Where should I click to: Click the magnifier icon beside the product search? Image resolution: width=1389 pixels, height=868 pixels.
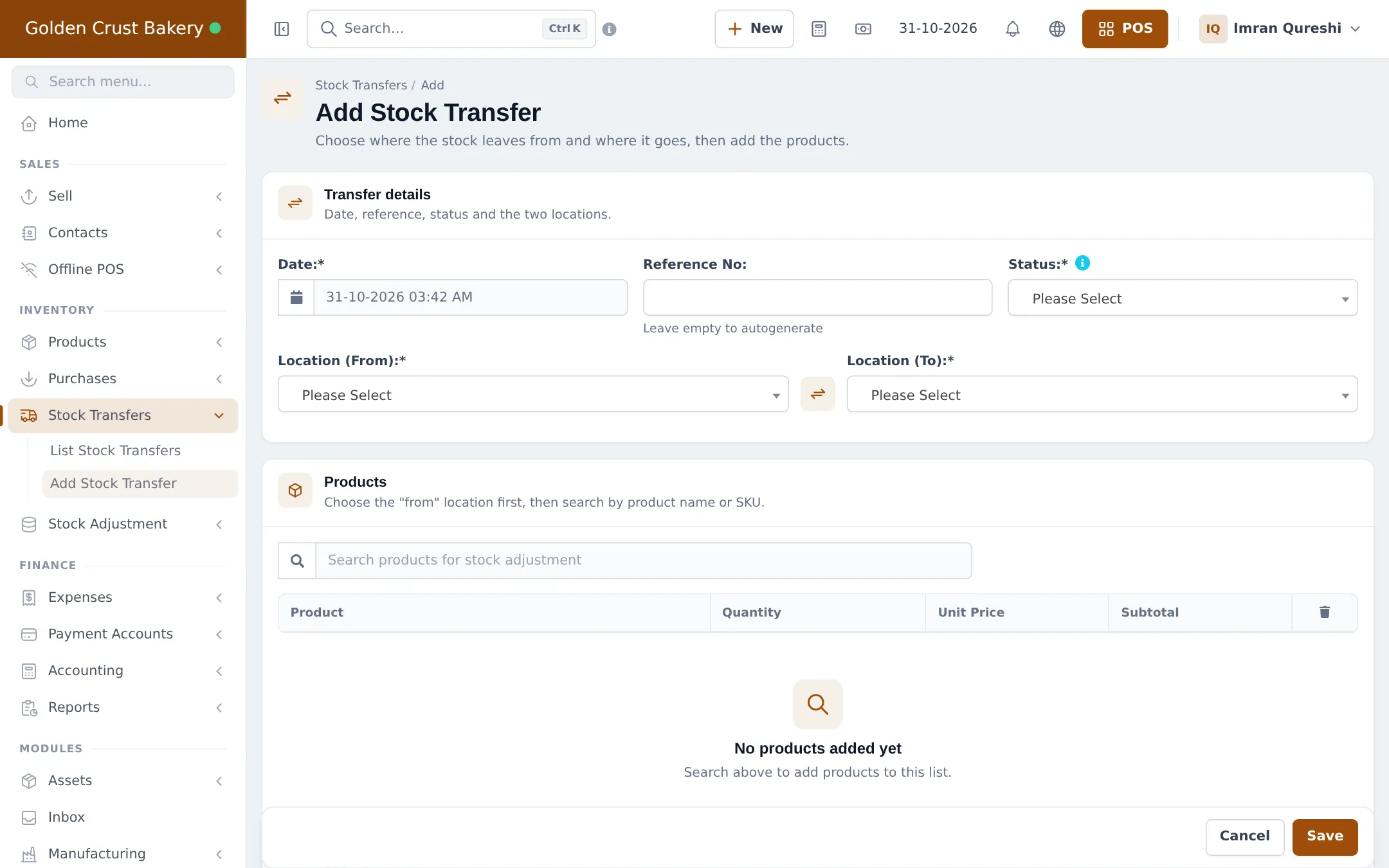[297, 561]
